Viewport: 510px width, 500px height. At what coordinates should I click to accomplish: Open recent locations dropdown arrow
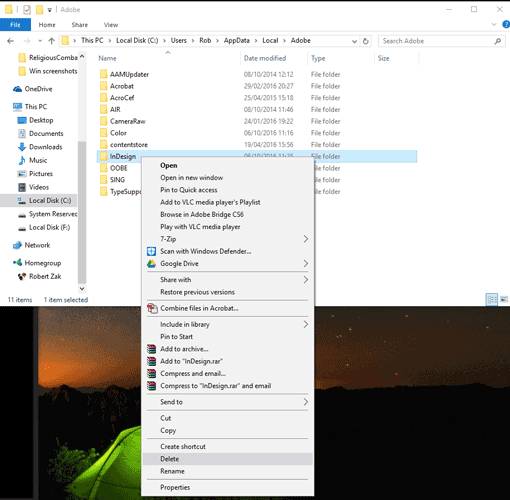click(40, 41)
